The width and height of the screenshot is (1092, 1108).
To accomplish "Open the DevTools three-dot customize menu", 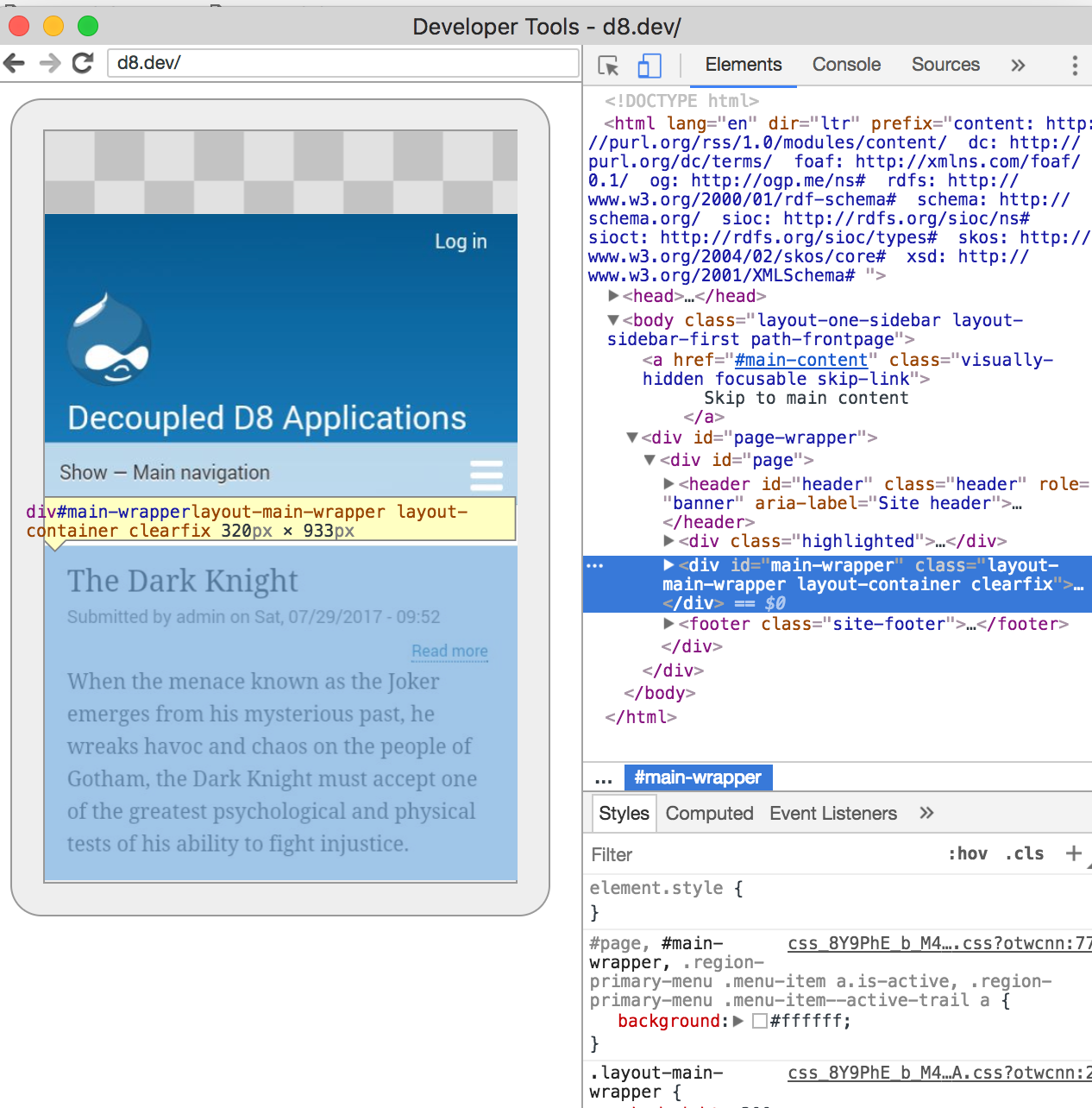I will pyautogui.click(x=1074, y=66).
